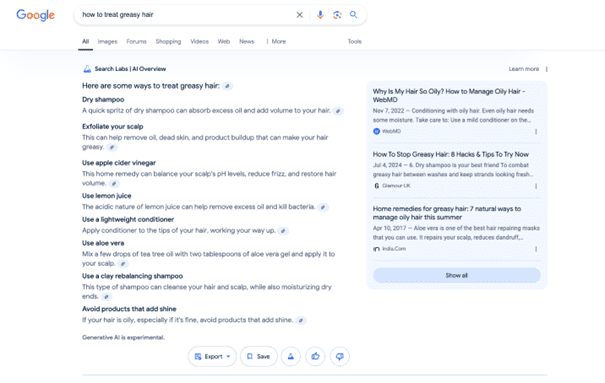
Task: Go to Google homepage via the logo
Action: point(35,15)
